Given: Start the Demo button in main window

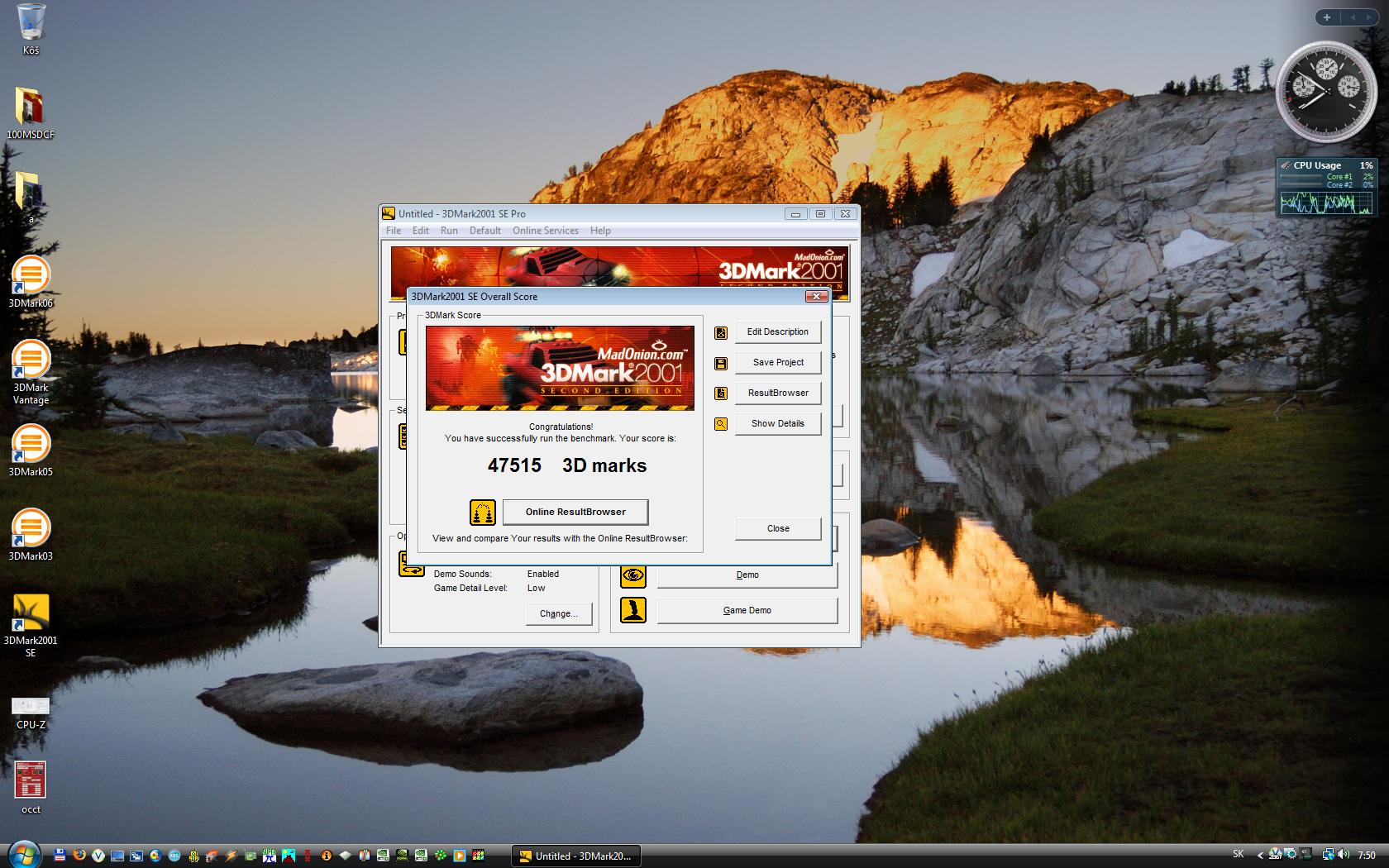Looking at the screenshot, I should [747, 575].
